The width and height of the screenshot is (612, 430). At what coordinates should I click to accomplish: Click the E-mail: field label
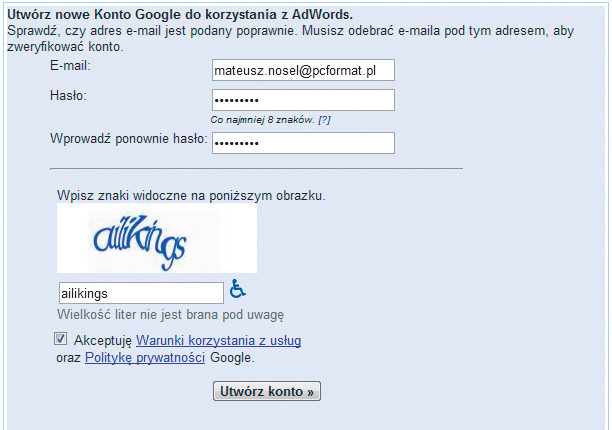pos(70,66)
